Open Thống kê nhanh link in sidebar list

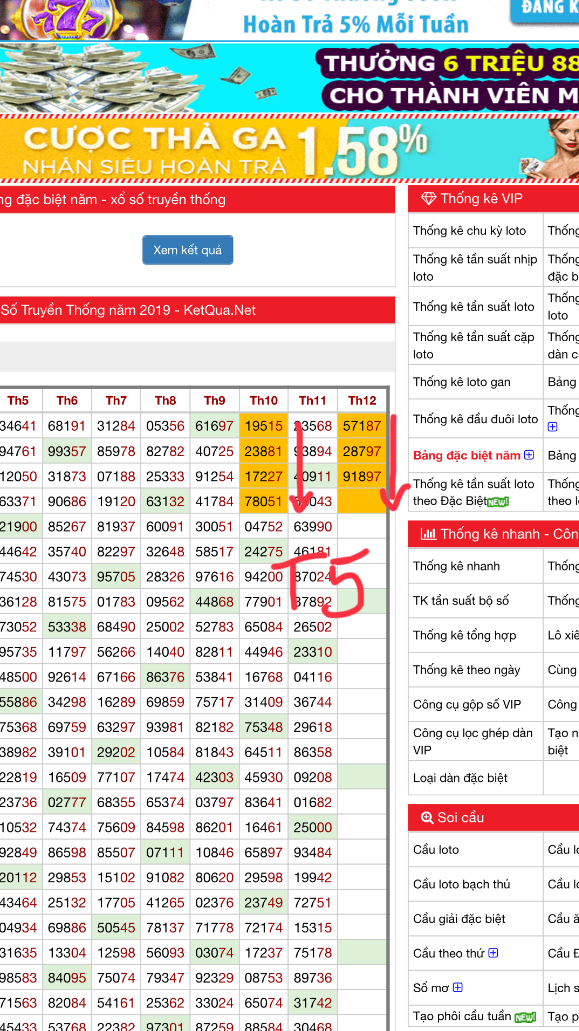(456, 566)
